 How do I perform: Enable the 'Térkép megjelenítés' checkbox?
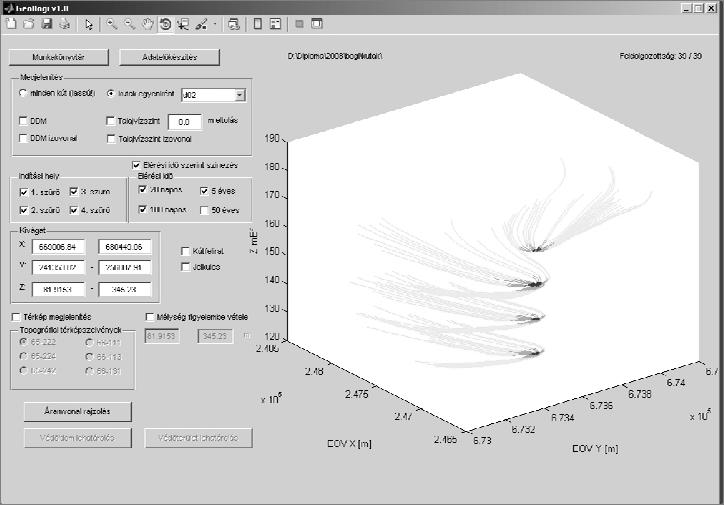(x=16, y=317)
